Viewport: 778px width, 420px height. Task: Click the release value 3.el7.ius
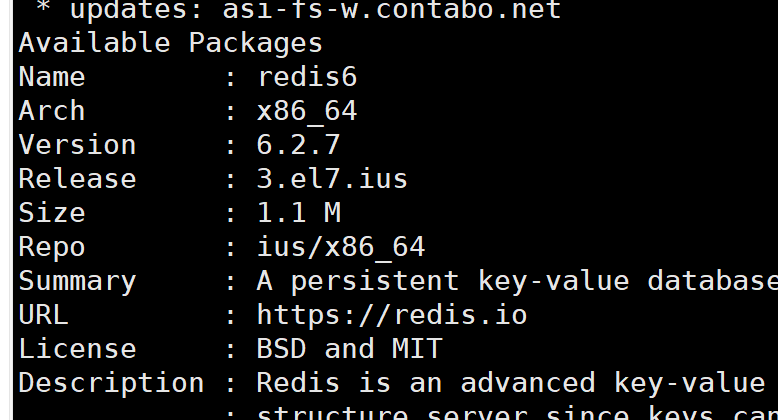coord(332,179)
